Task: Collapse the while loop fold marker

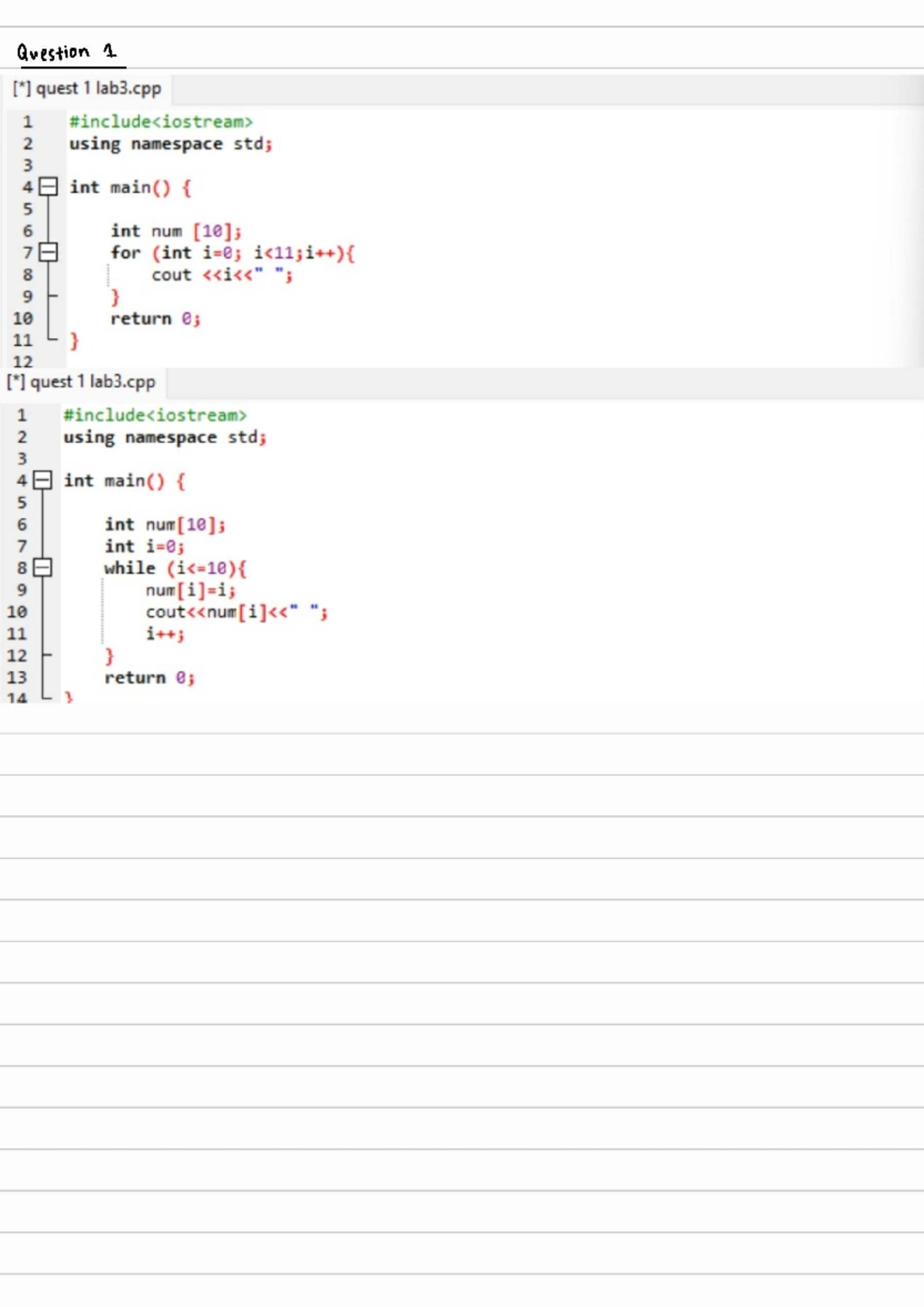Action: [42, 568]
